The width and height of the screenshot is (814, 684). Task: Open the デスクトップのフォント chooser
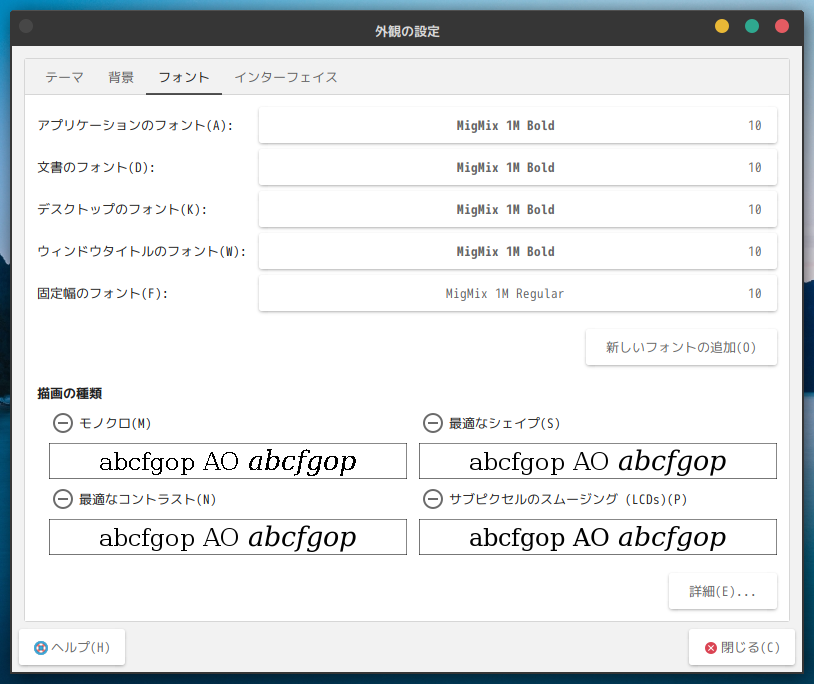pyautogui.click(x=517, y=209)
